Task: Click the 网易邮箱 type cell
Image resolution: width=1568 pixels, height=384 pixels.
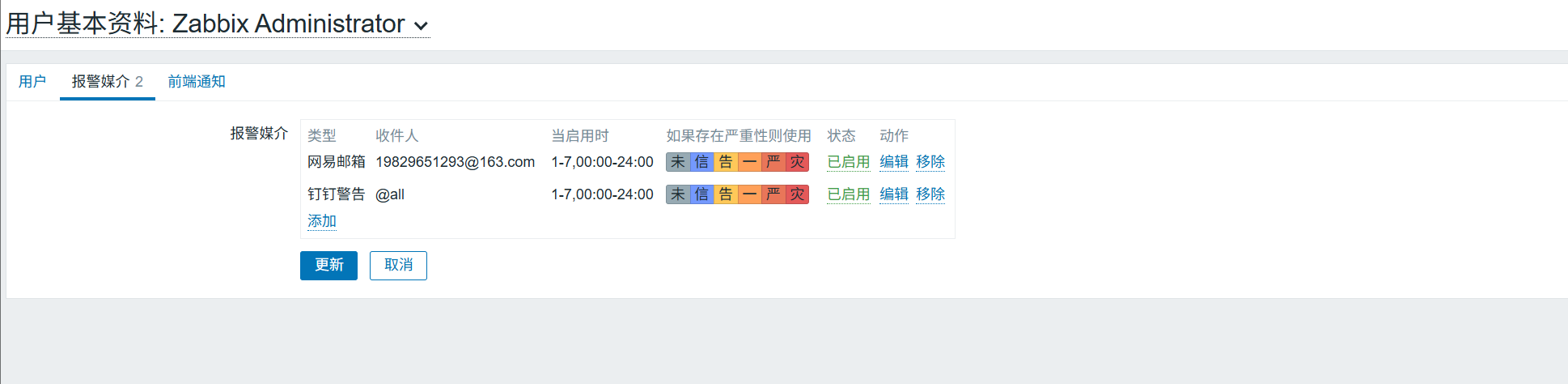Action: click(337, 162)
